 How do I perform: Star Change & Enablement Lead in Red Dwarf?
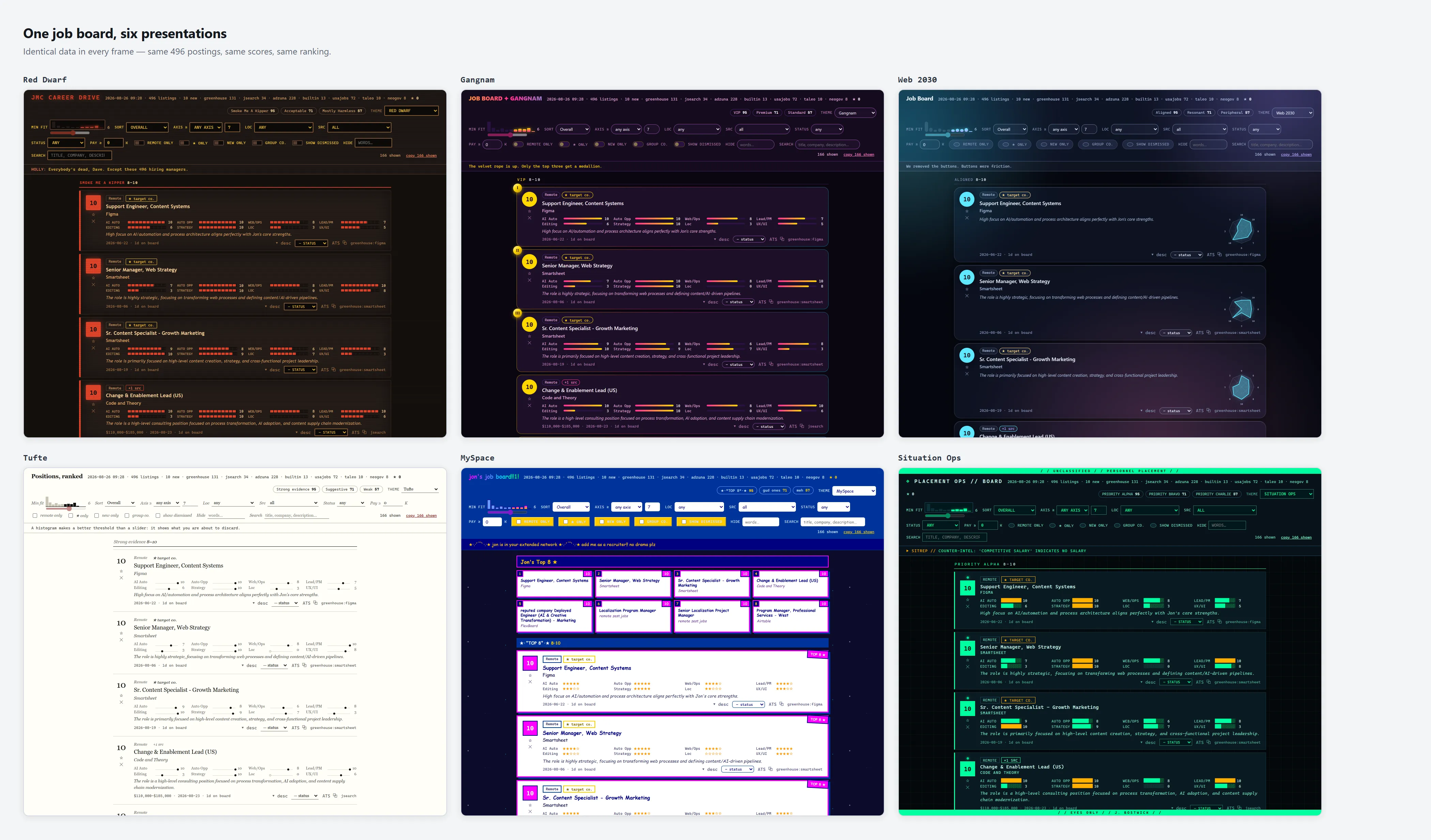point(93,404)
